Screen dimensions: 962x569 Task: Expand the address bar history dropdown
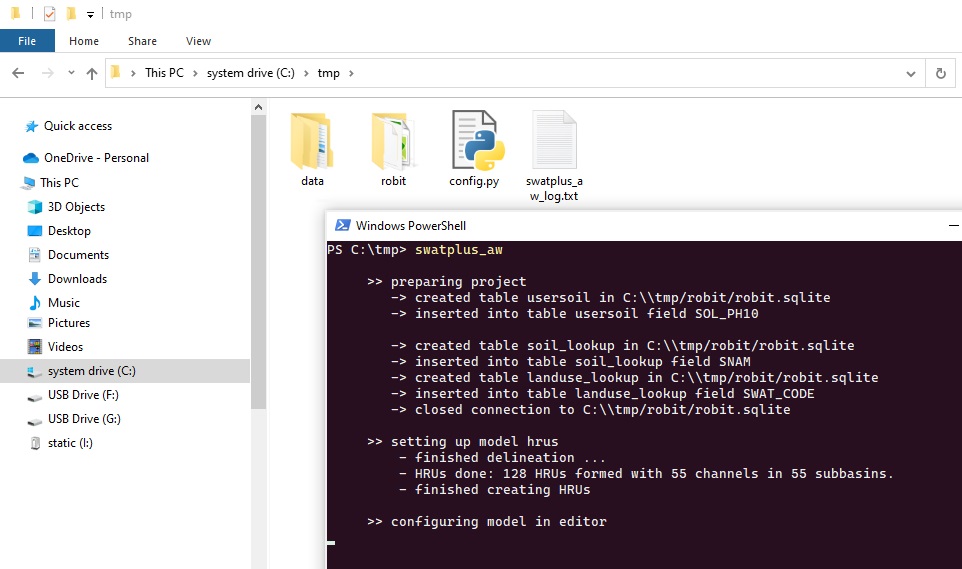[910, 74]
